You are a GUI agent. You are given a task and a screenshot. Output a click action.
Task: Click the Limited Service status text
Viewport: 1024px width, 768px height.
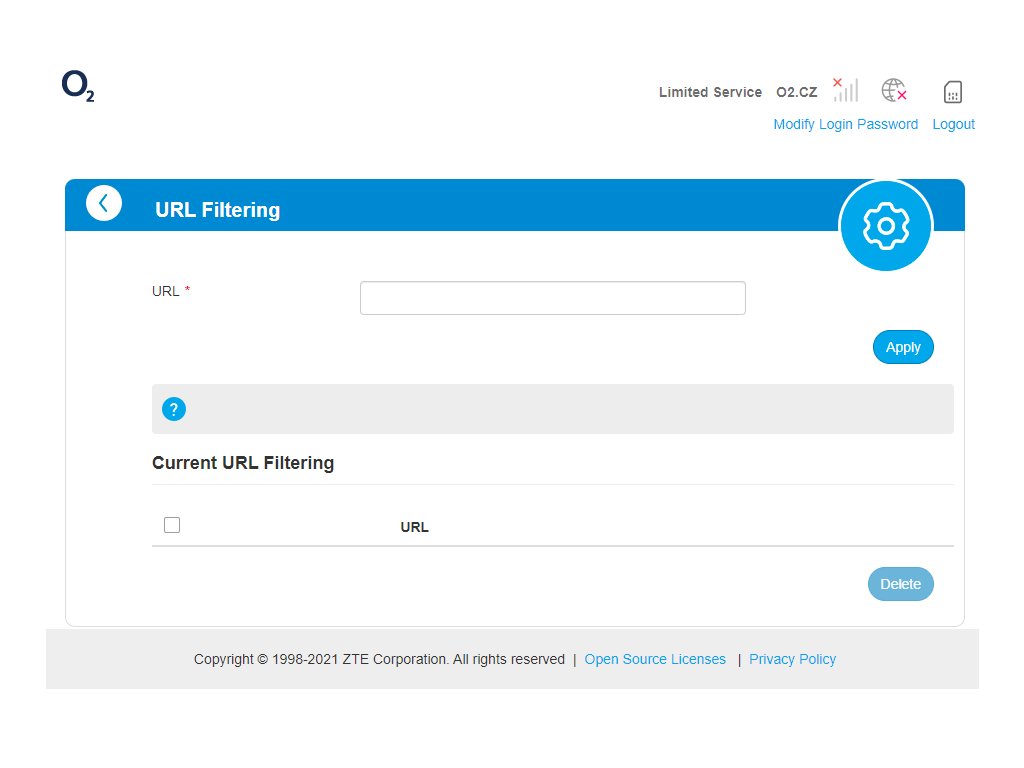click(710, 92)
